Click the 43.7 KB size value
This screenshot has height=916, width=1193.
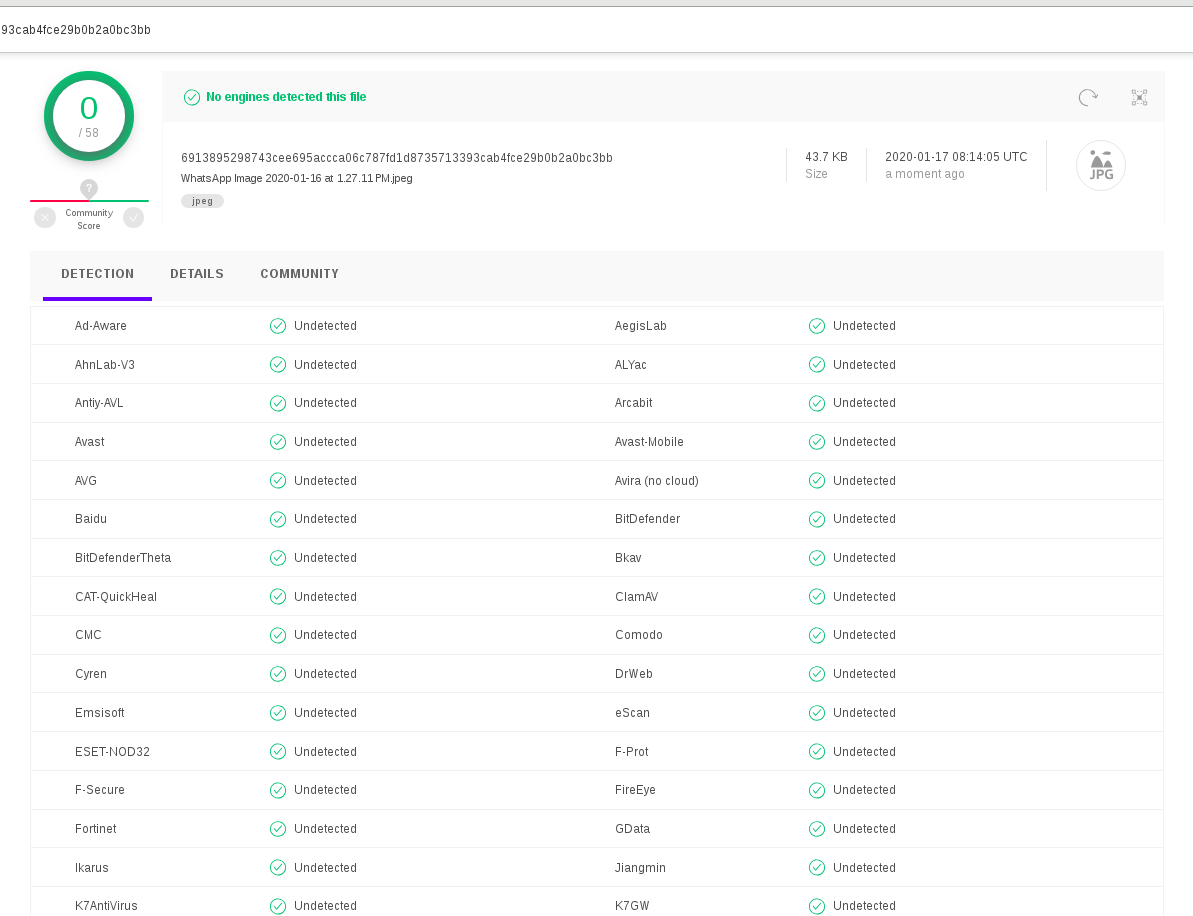826,157
